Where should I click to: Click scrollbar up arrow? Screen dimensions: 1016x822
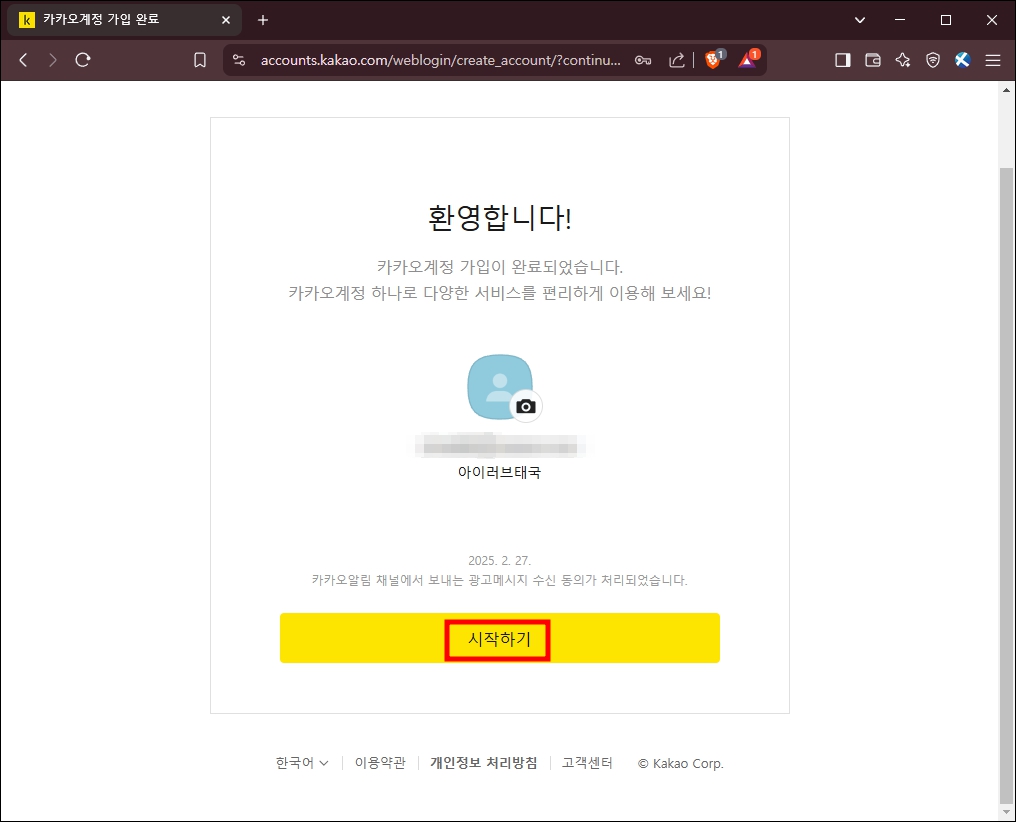1006,90
